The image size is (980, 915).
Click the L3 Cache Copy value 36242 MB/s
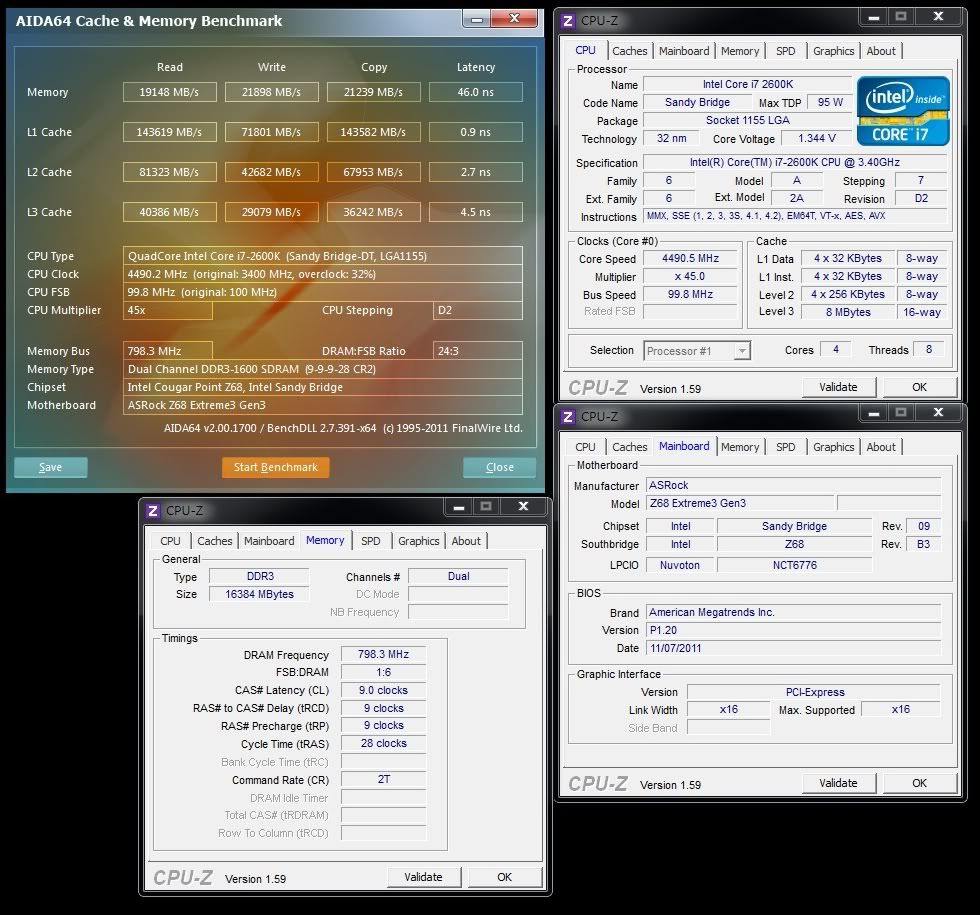pos(373,212)
